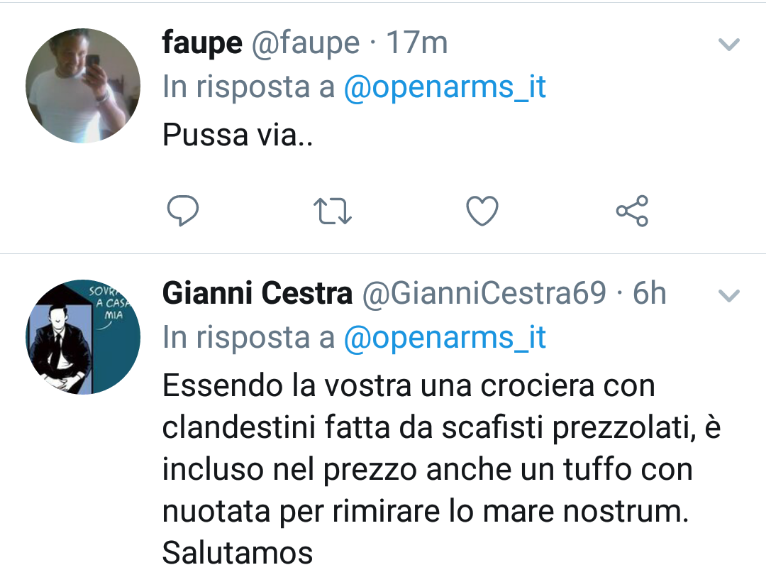Screen dimensions: 766x583
Task: Share faupe's tweet via share icon
Action: point(632,211)
